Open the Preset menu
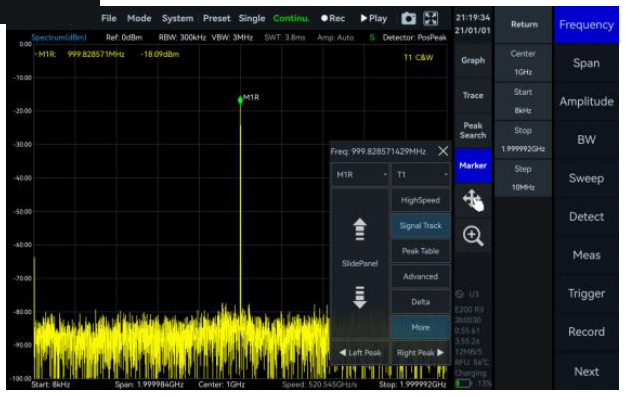The height and width of the screenshot is (396, 625). click(x=216, y=18)
